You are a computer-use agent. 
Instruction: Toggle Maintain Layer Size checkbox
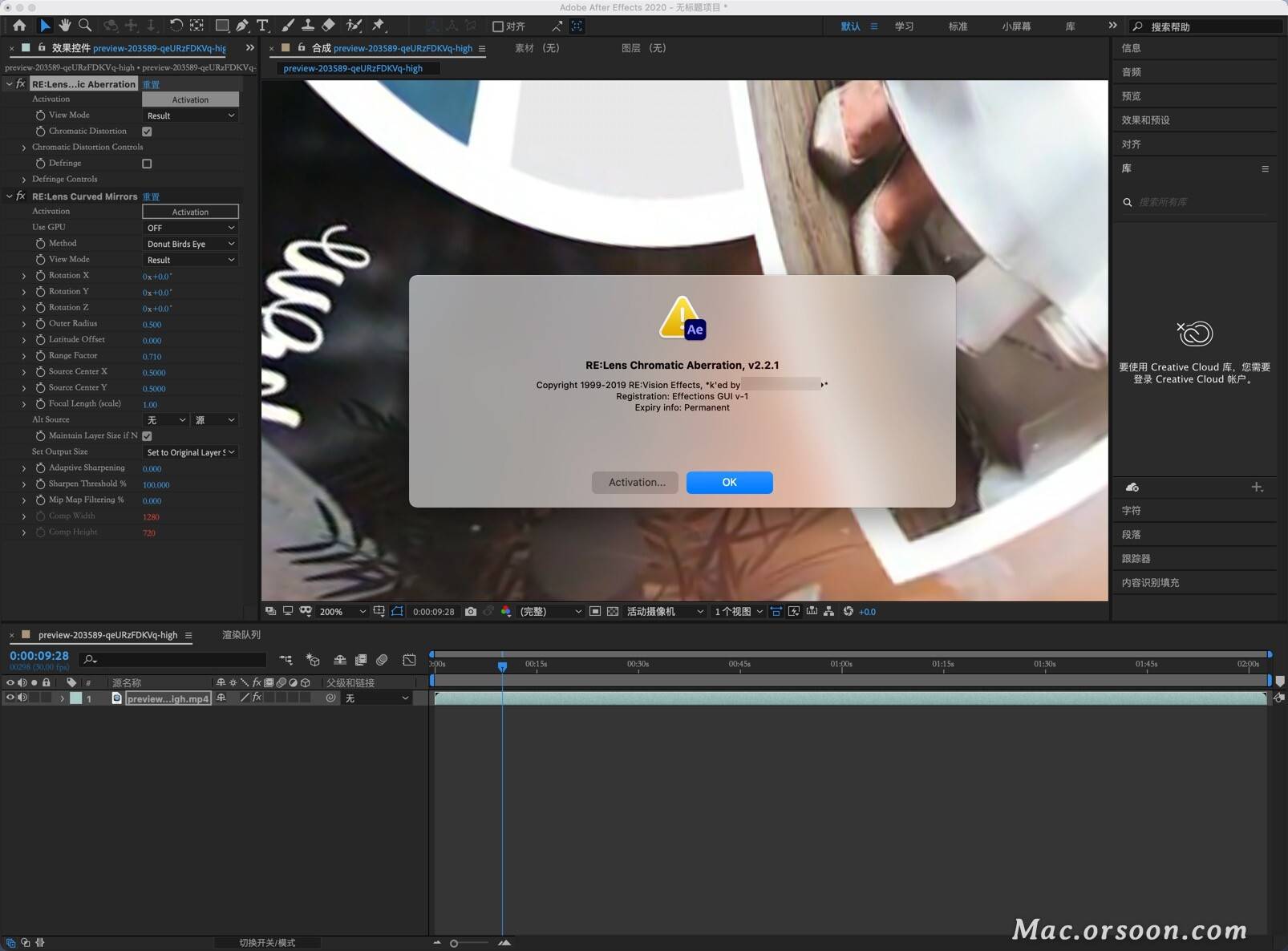[x=147, y=436]
